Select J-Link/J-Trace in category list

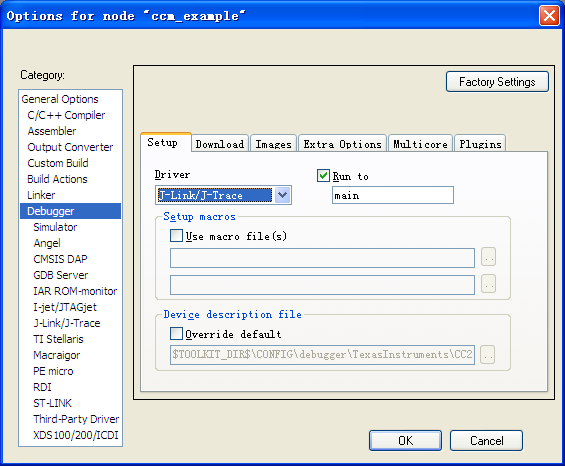point(67,323)
